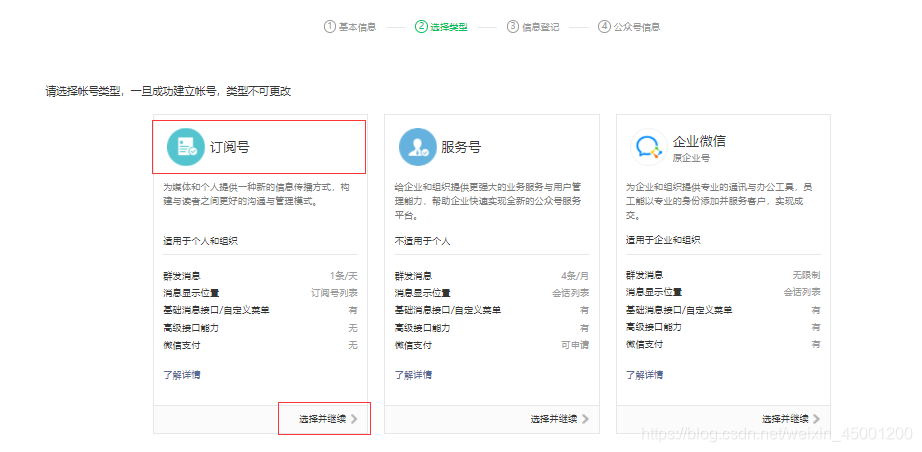Click the step 3 circle number icon
Image resolution: width=922 pixels, height=452 pixels.
click(513, 26)
